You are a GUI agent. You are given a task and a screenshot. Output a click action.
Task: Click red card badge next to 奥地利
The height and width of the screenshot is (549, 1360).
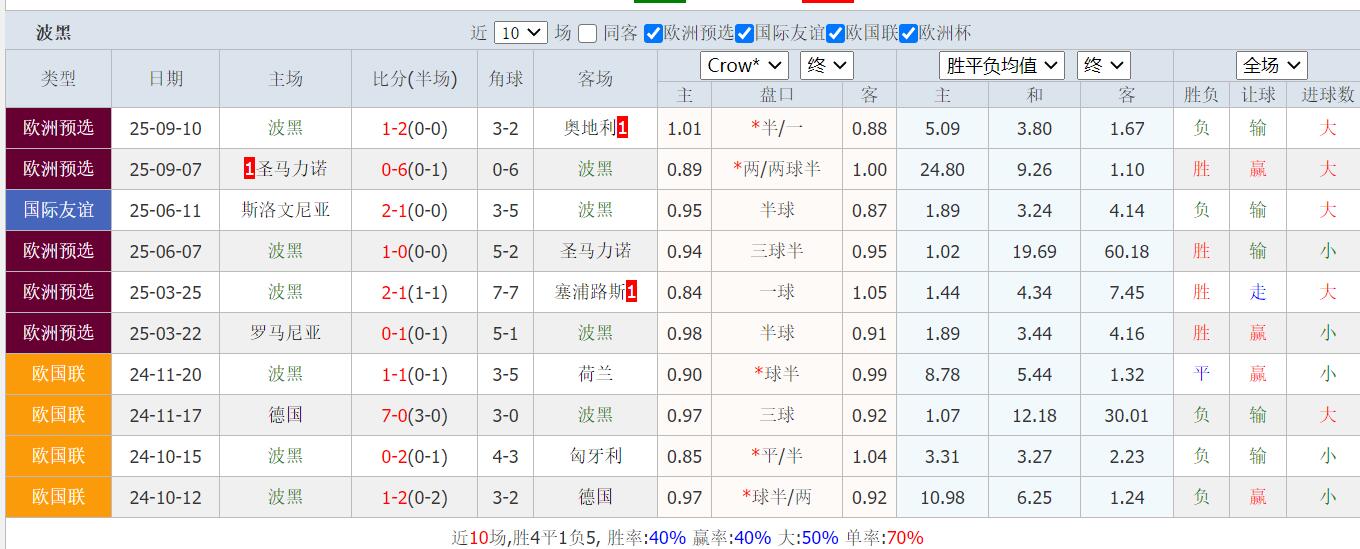623,128
